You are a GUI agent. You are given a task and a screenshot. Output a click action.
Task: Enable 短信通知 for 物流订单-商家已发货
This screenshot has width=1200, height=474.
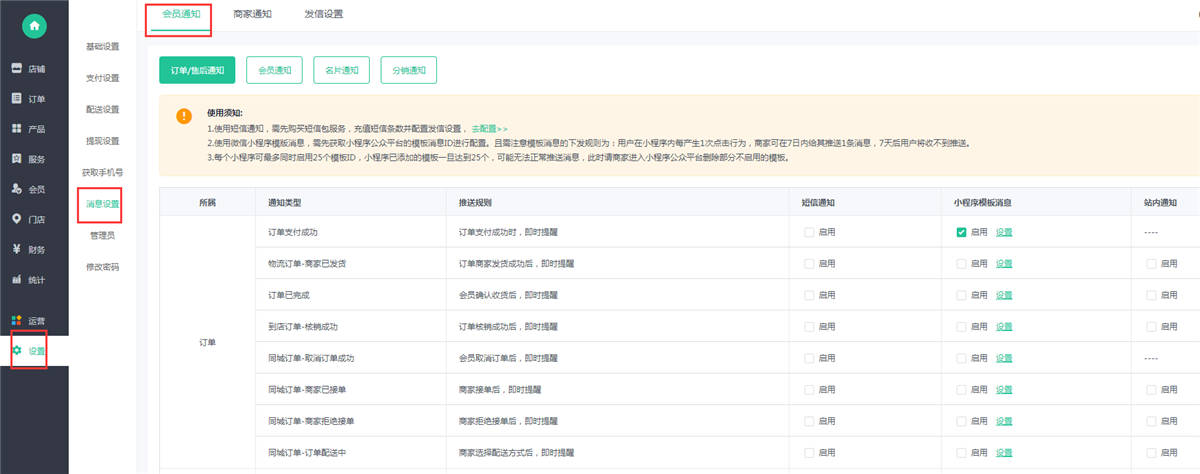point(809,263)
